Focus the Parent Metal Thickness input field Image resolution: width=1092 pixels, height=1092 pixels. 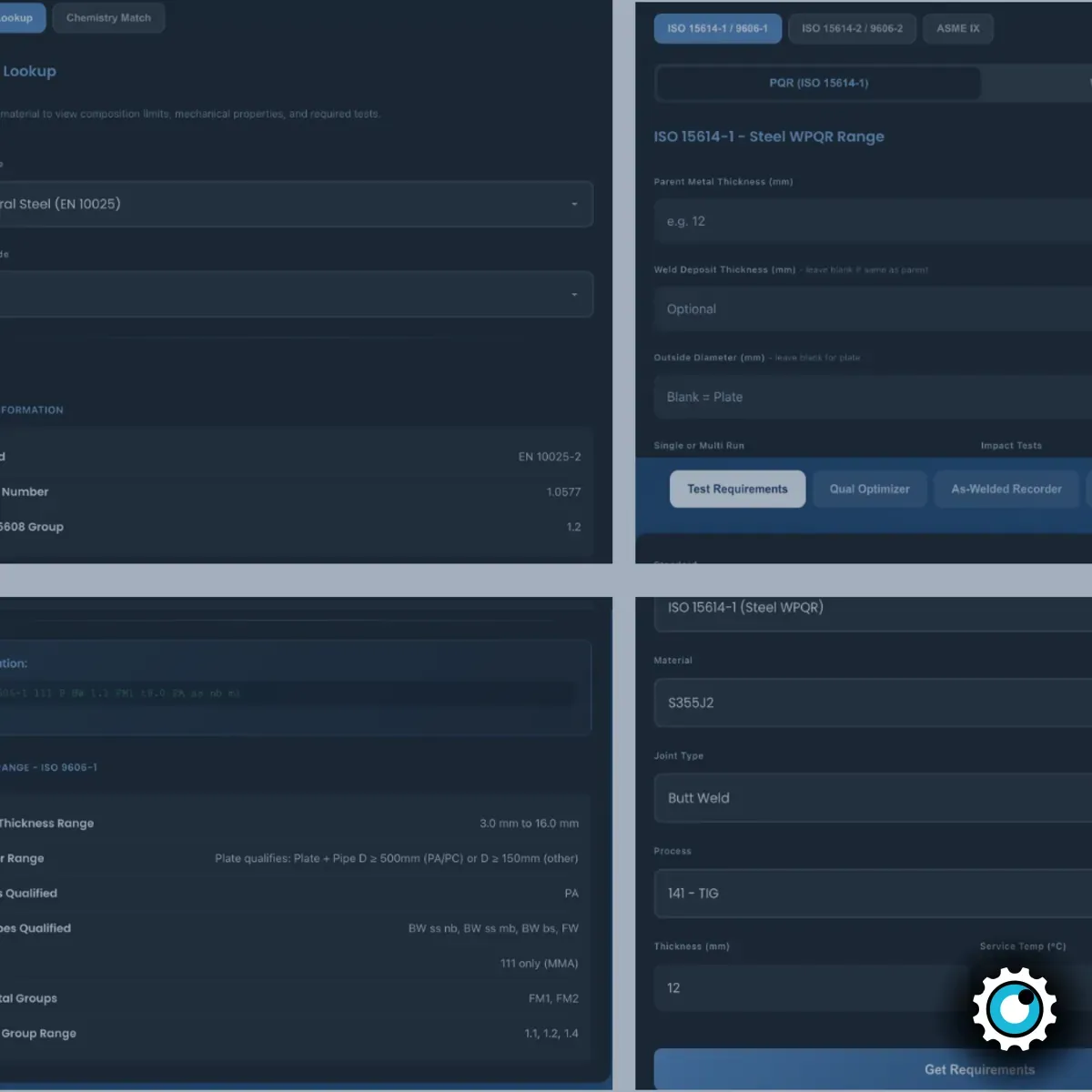pos(873,221)
